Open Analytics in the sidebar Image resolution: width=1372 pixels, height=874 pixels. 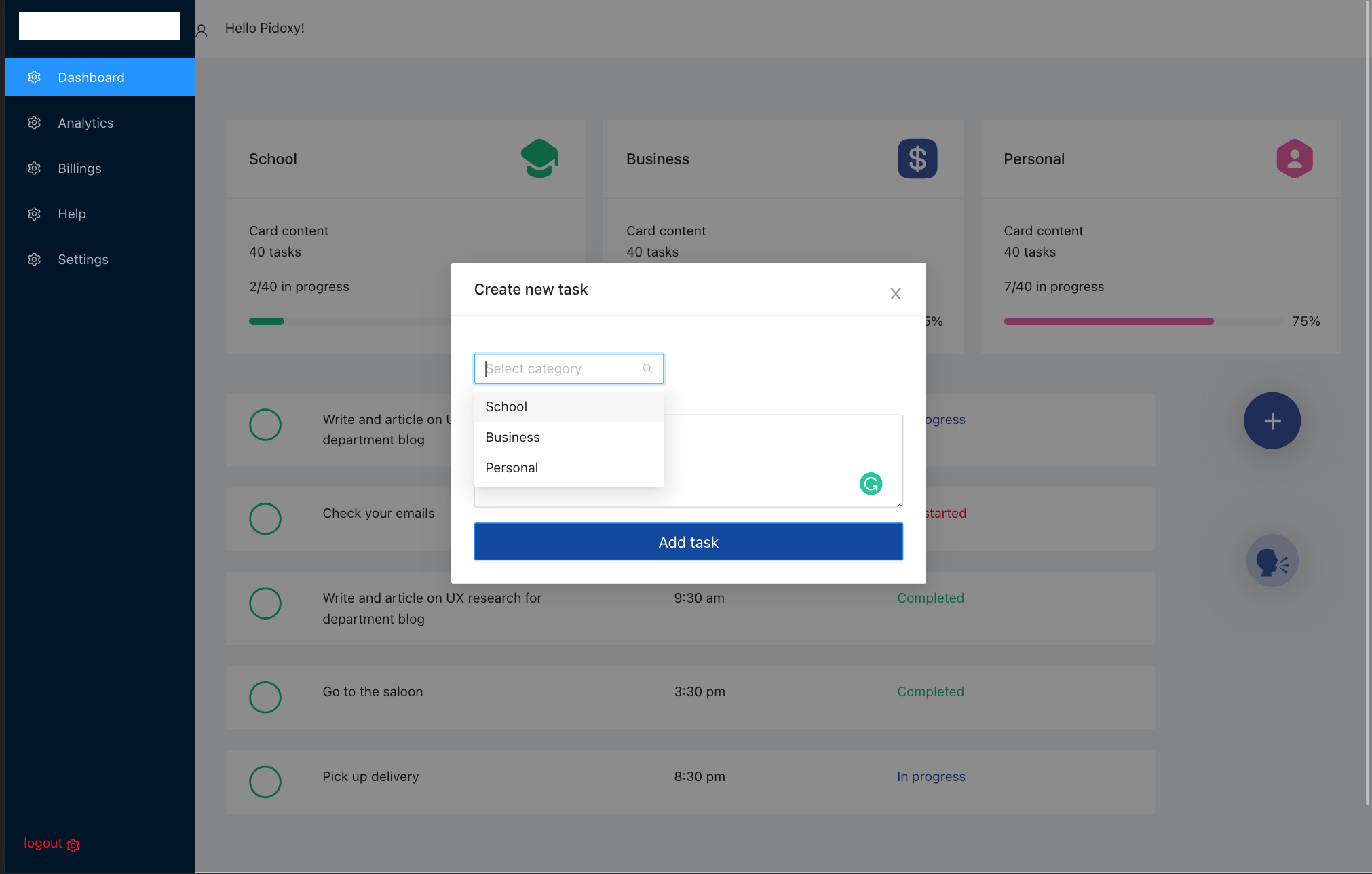pyautogui.click(x=85, y=123)
